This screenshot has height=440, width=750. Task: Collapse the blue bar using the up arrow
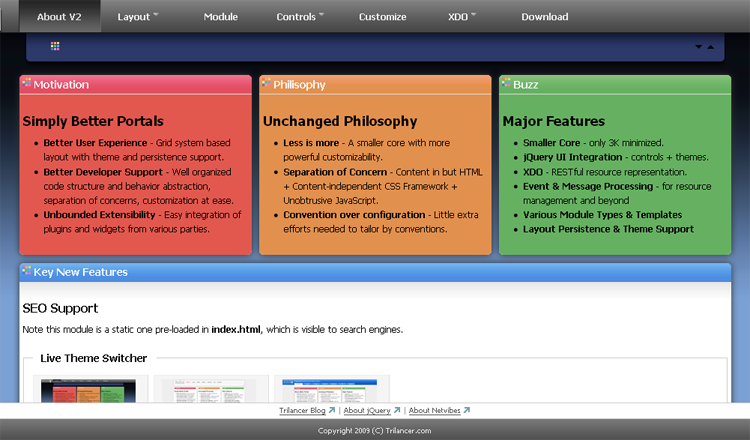(x=710, y=47)
